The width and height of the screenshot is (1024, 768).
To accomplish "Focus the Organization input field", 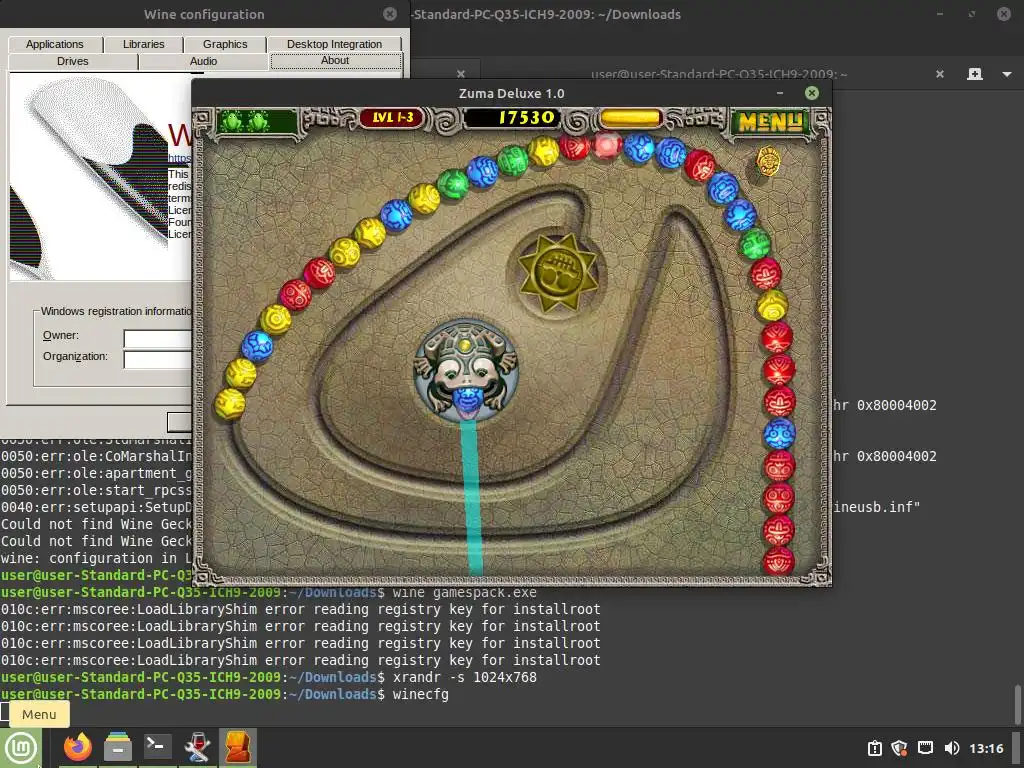I will tap(157, 360).
